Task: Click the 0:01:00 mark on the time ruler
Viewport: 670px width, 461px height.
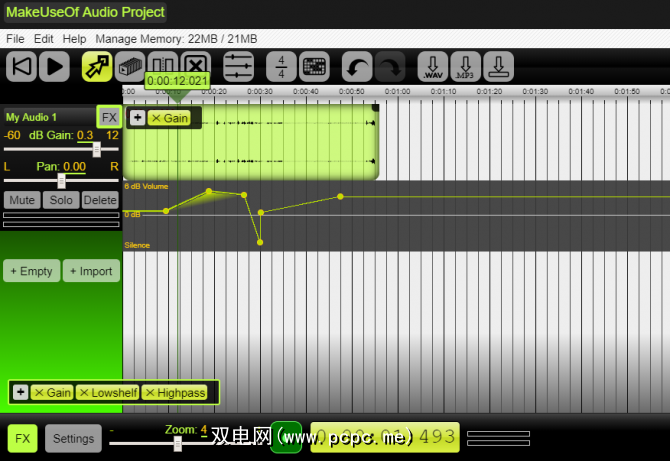Action: tap(397, 91)
